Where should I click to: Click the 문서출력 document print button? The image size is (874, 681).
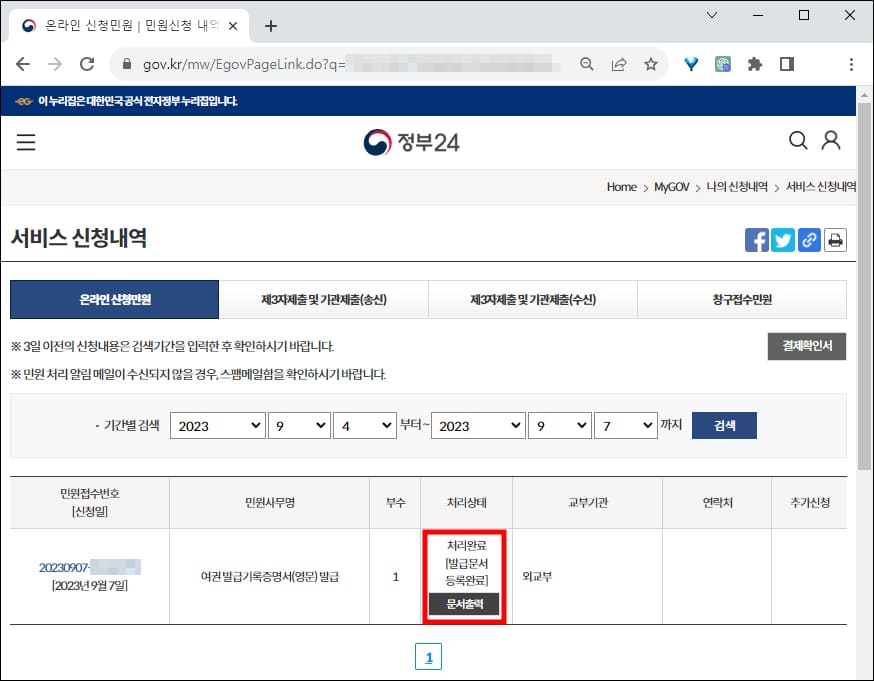pos(463,604)
